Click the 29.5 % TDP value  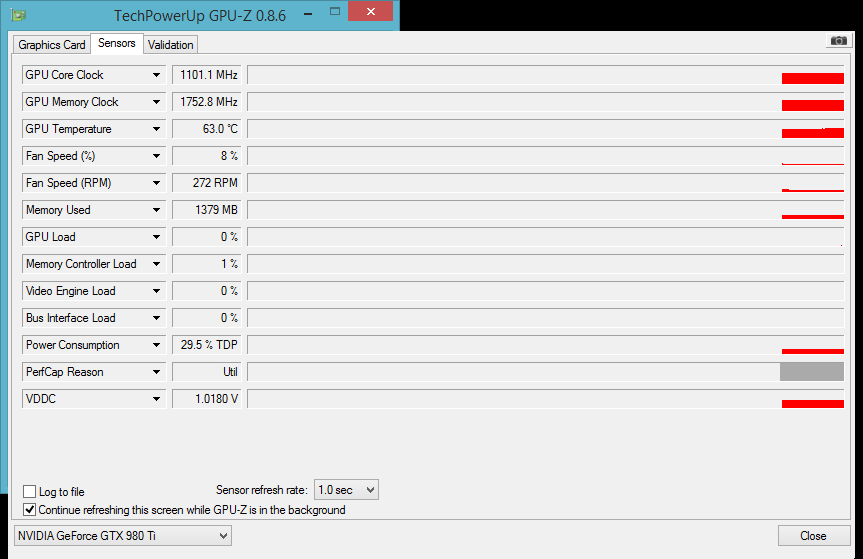[x=207, y=344]
